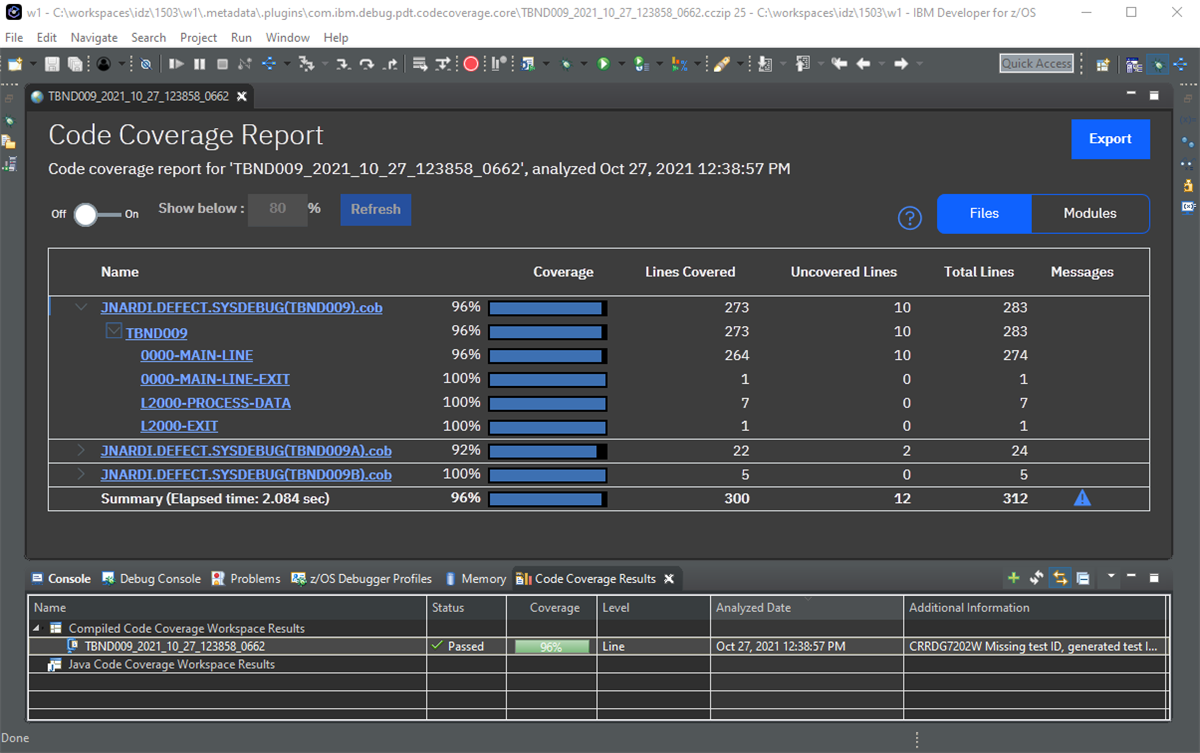
Task: Open the Run menu
Action: coord(241,37)
